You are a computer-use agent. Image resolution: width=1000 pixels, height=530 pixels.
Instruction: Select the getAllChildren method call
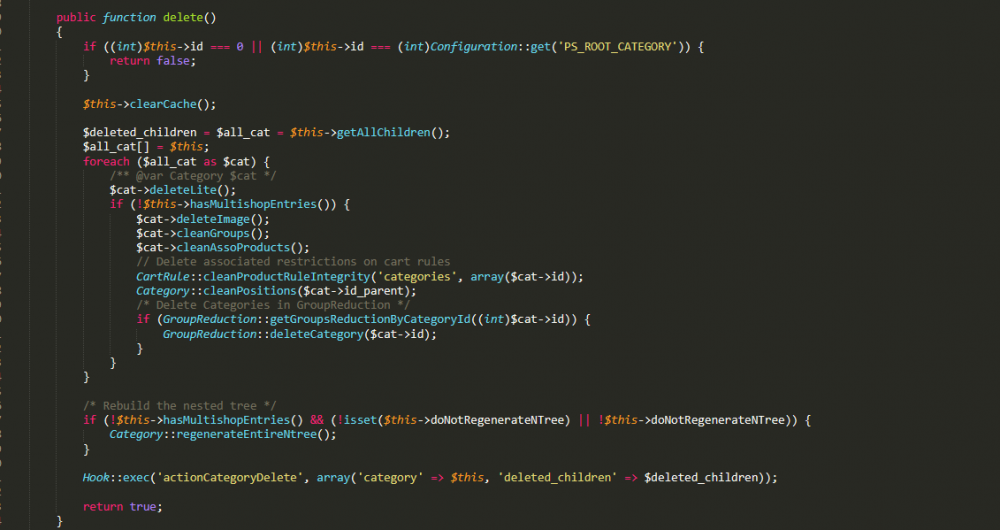tap(383, 133)
